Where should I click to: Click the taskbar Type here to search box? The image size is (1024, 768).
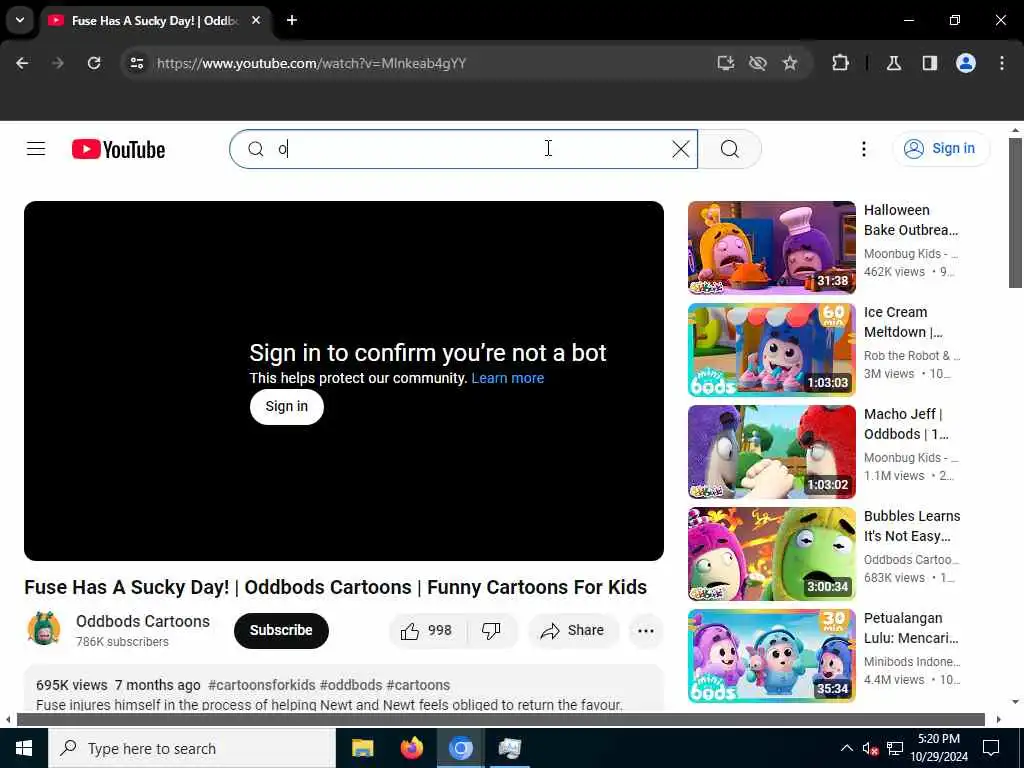tap(192, 748)
